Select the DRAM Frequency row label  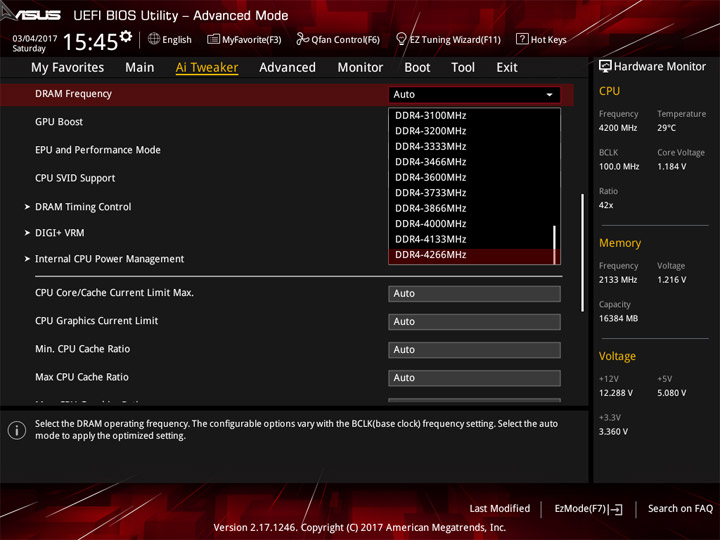[x=73, y=94]
